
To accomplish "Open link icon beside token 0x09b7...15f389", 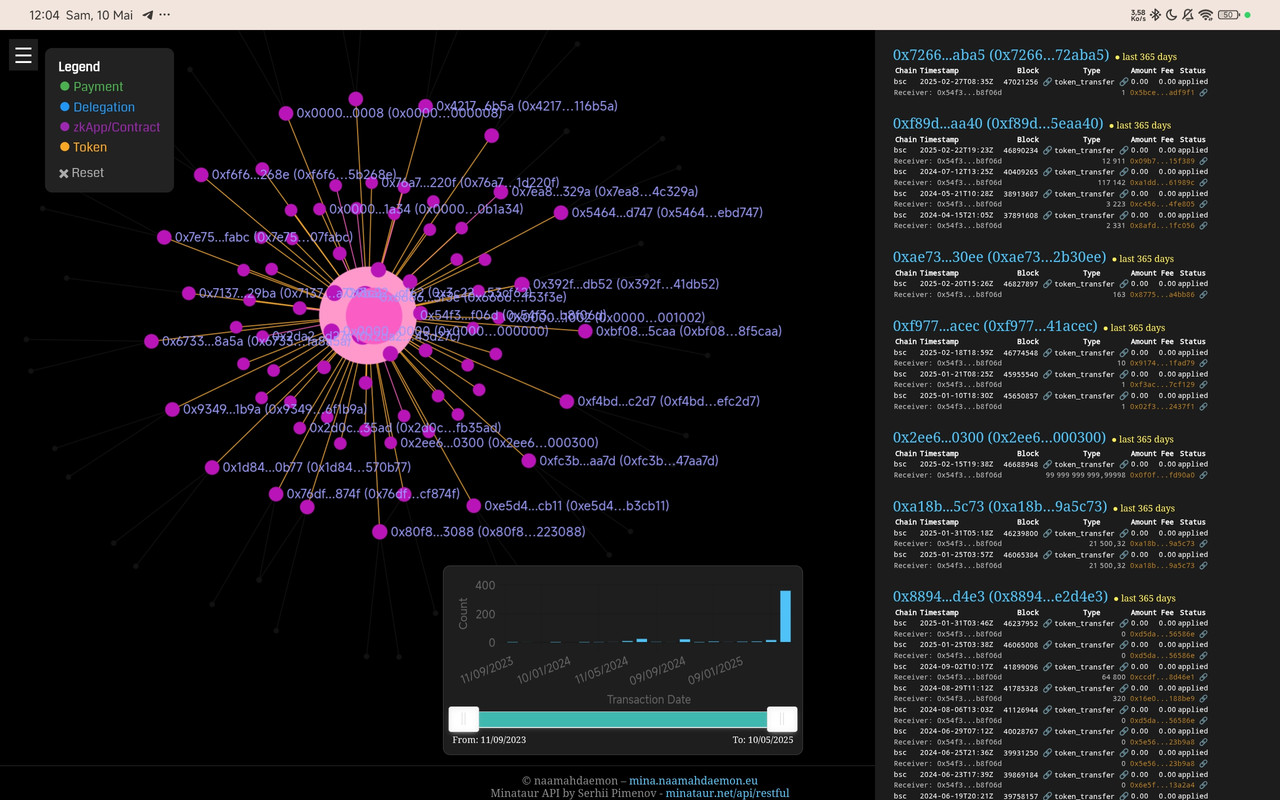I will point(1203,160).
